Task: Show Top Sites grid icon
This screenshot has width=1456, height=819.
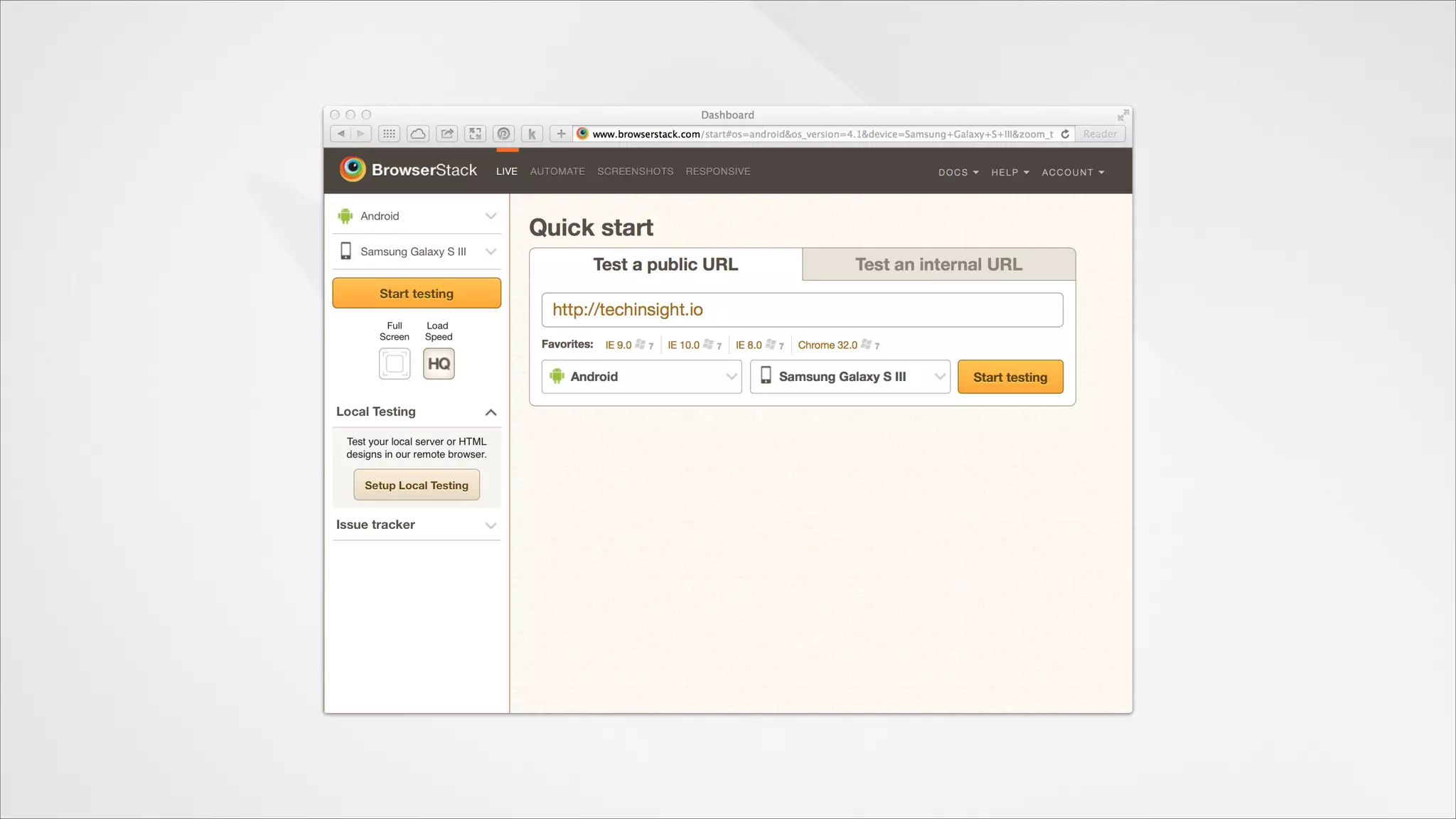Action: pos(389,134)
